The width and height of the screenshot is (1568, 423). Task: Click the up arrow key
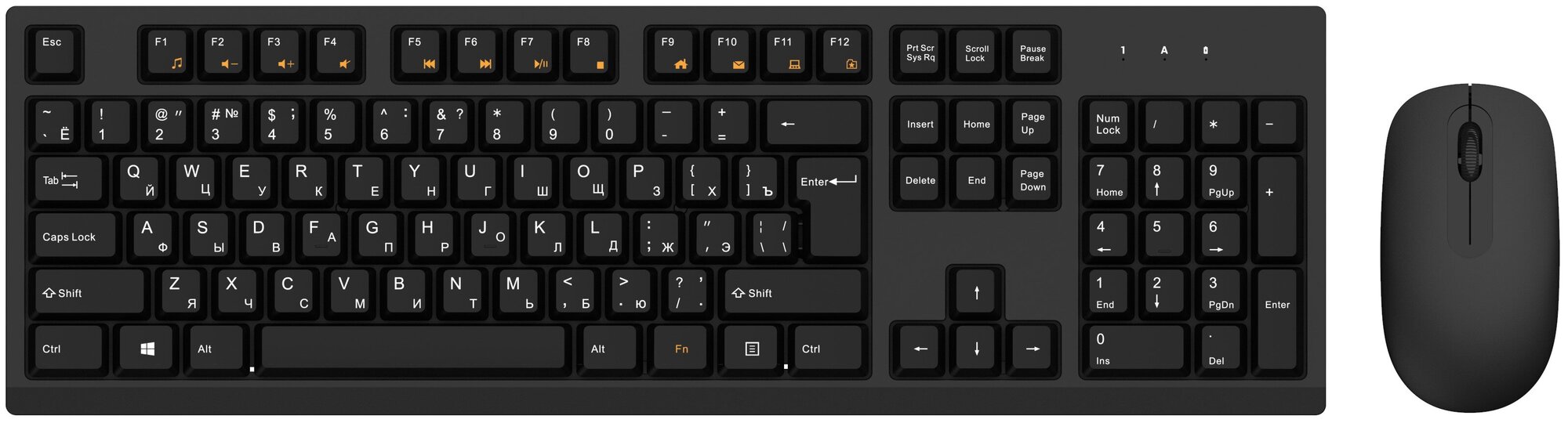(x=976, y=292)
